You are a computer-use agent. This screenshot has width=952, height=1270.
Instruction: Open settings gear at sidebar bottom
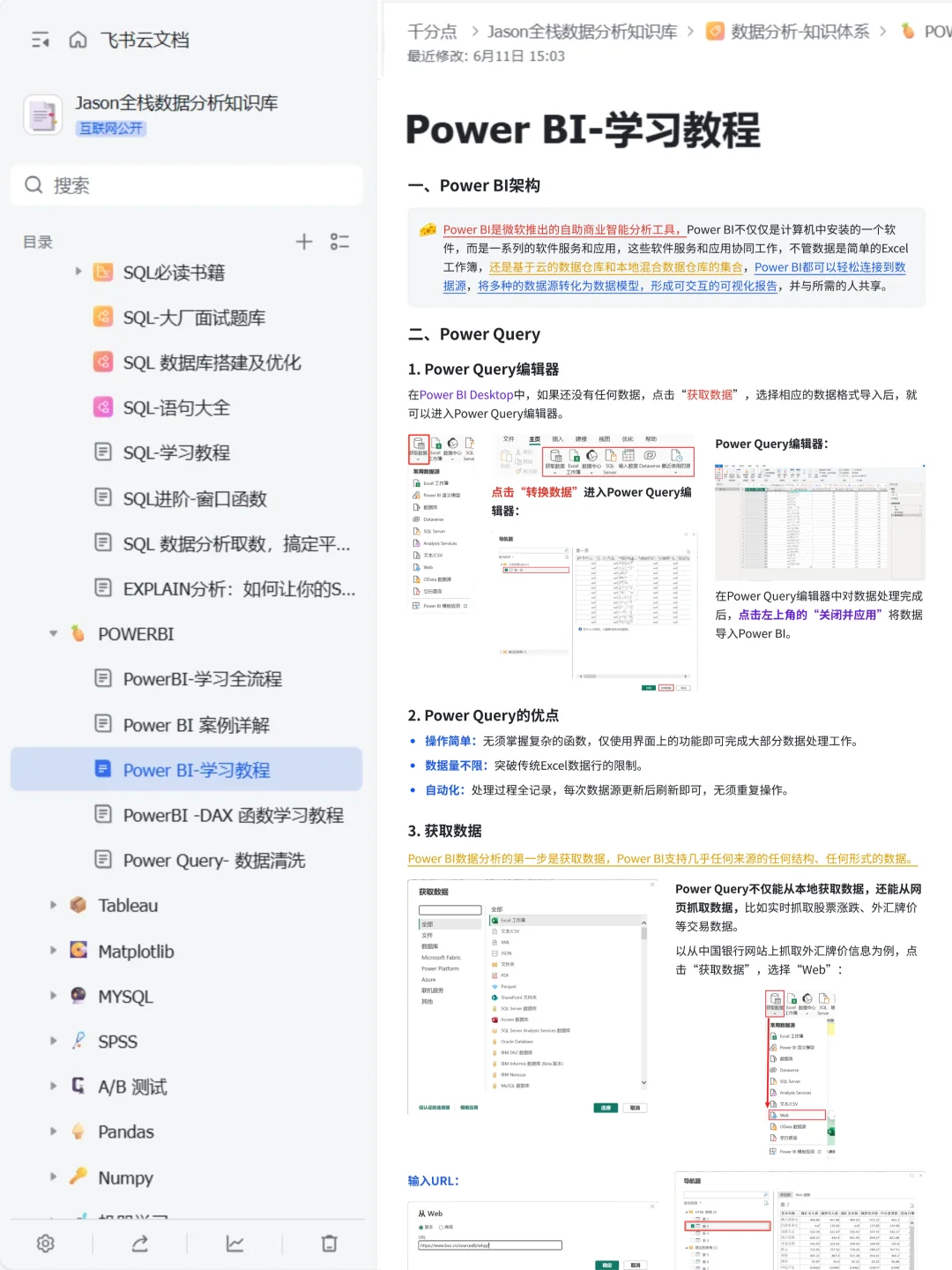point(45,1244)
